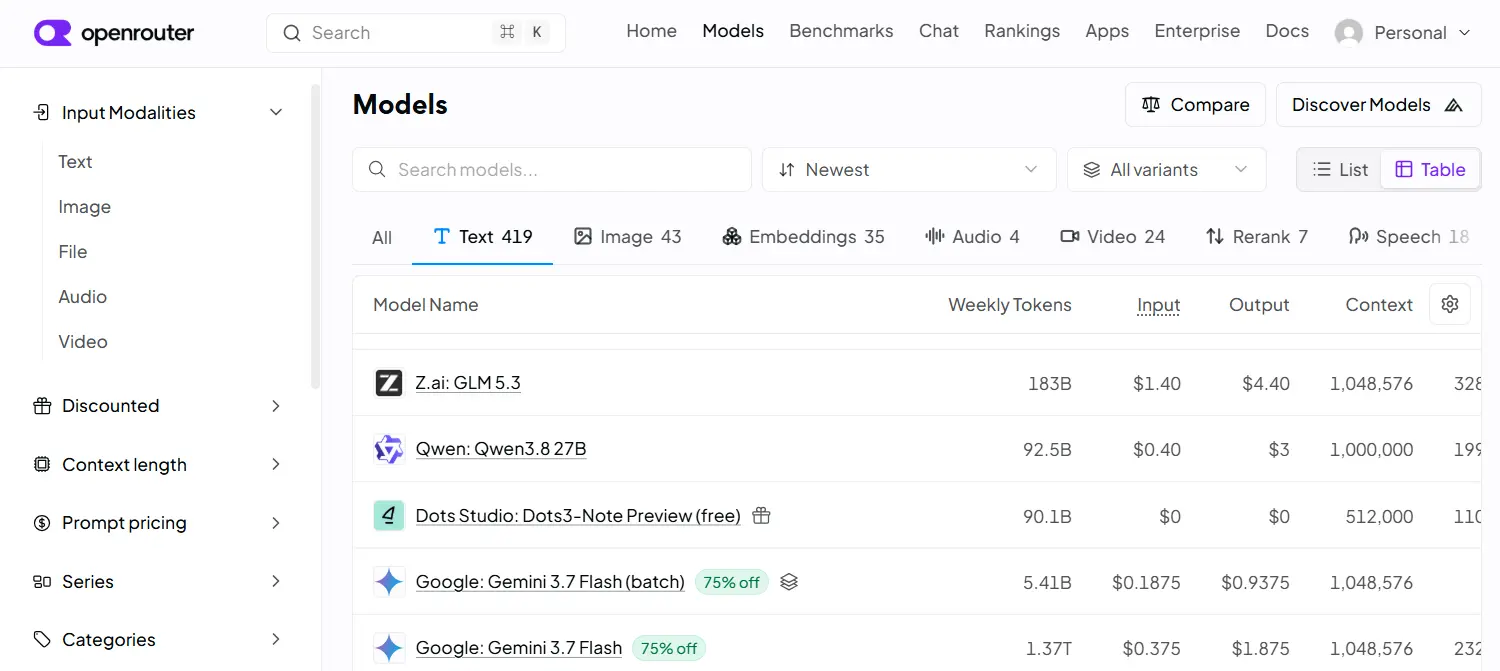Select the Audio 4 tab

tap(972, 237)
